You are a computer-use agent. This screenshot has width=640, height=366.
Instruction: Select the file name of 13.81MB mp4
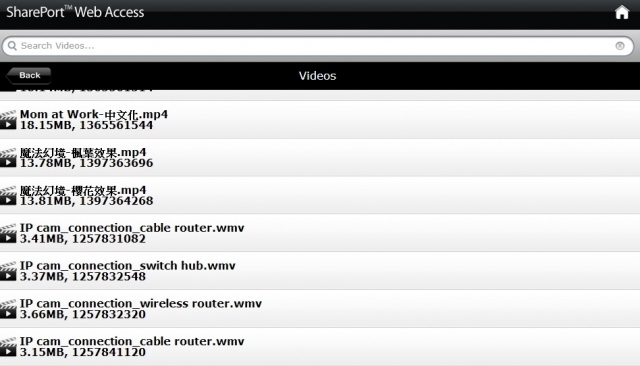pyautogui.click(x=83, y=191)
